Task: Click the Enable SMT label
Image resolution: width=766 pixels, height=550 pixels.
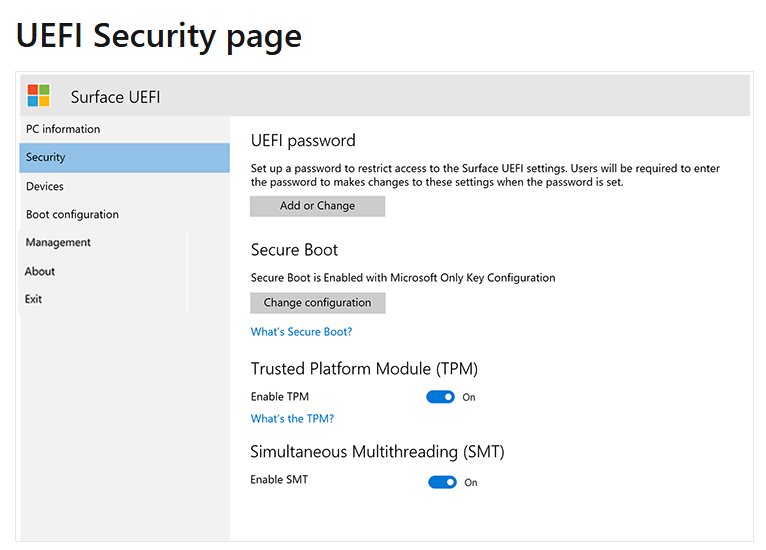Action: click(x=279, y=480)
